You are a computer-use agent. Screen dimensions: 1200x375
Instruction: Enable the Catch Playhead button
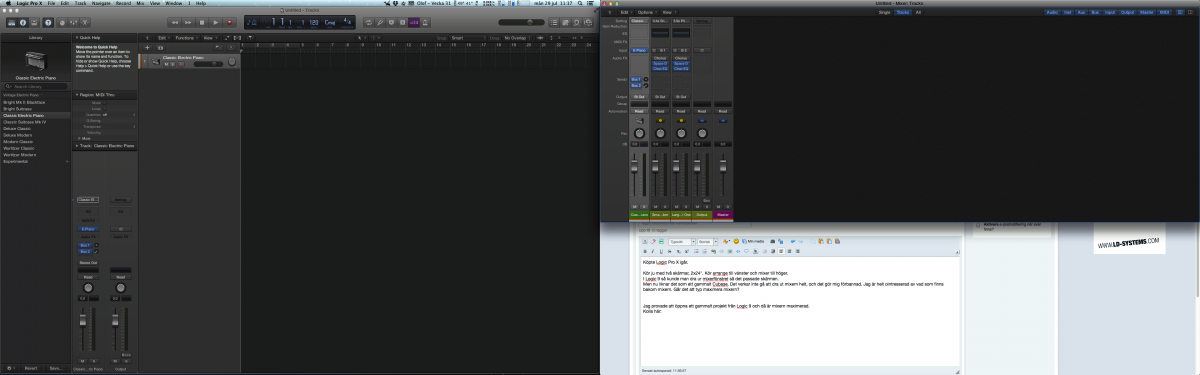click(x=250, y=38)
